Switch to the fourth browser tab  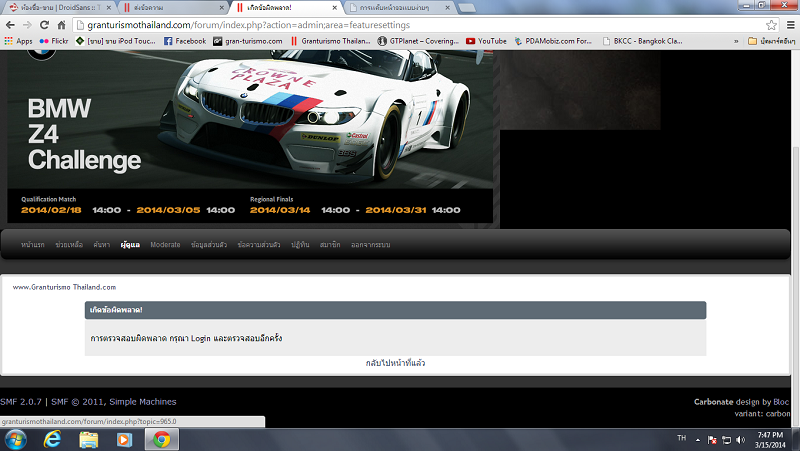coord(401,8)
